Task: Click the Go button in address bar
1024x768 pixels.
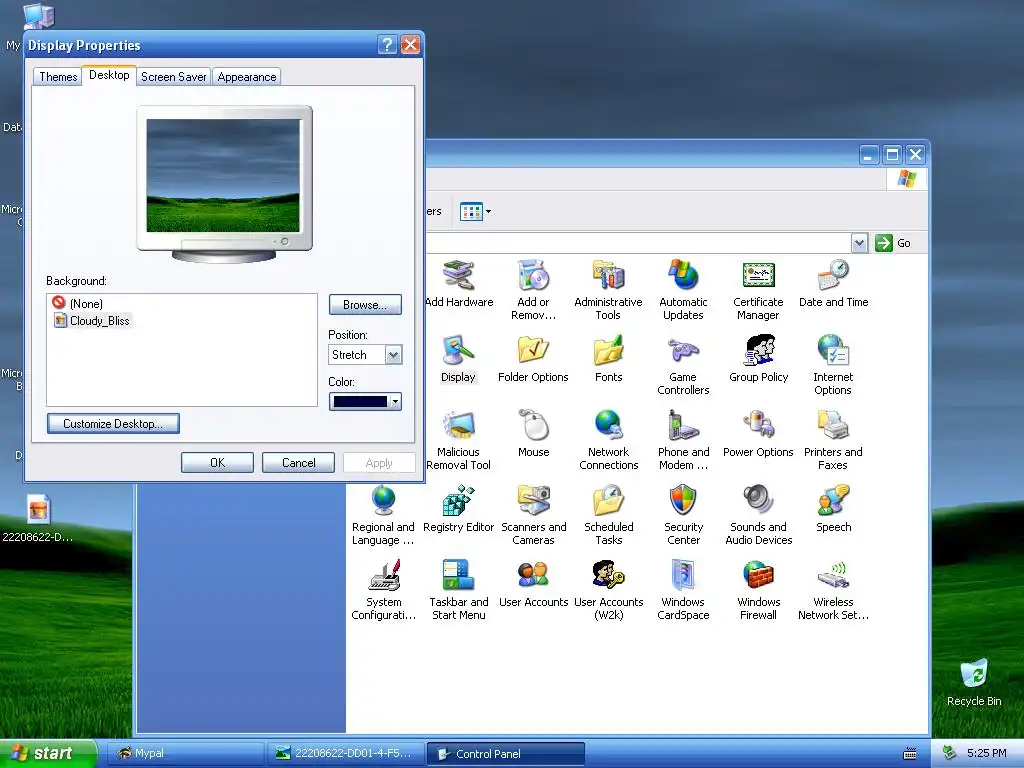Action: 893,243
